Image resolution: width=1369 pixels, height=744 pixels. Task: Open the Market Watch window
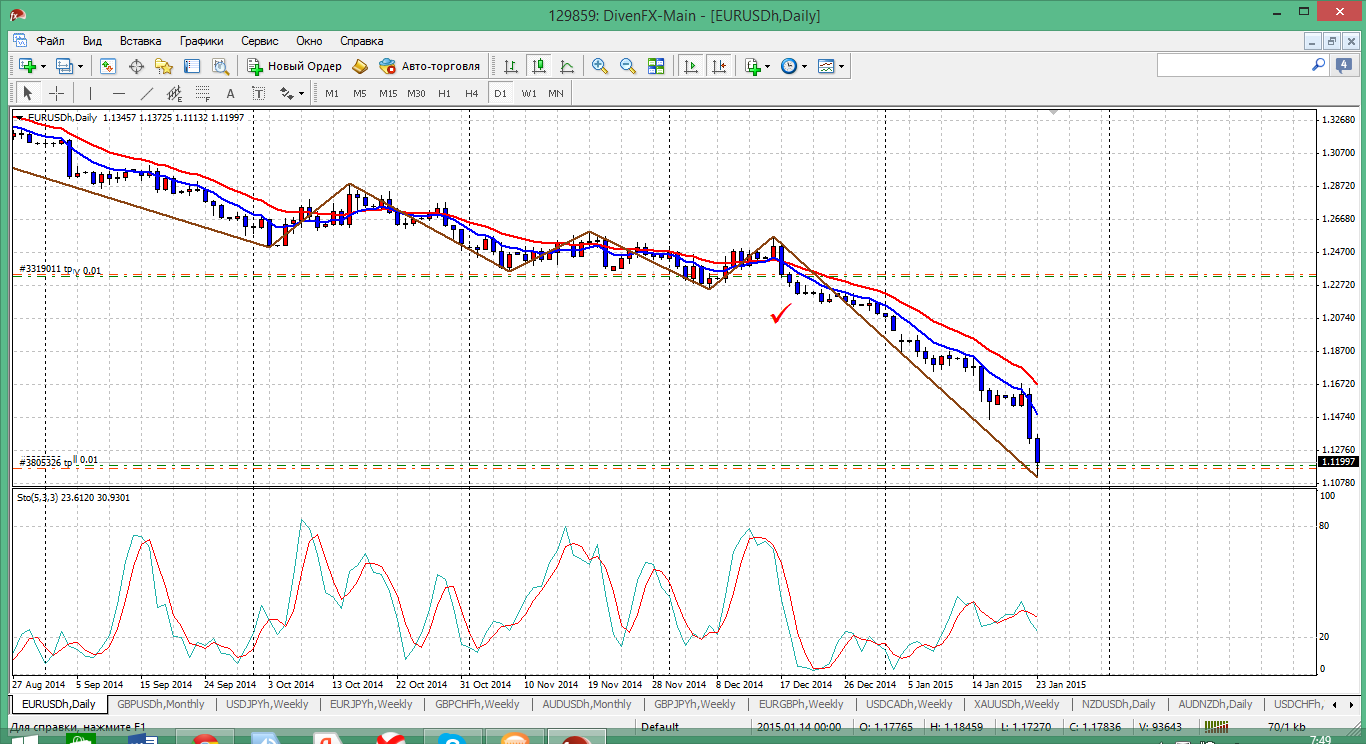pyautogui.click(x=108, y=66)
